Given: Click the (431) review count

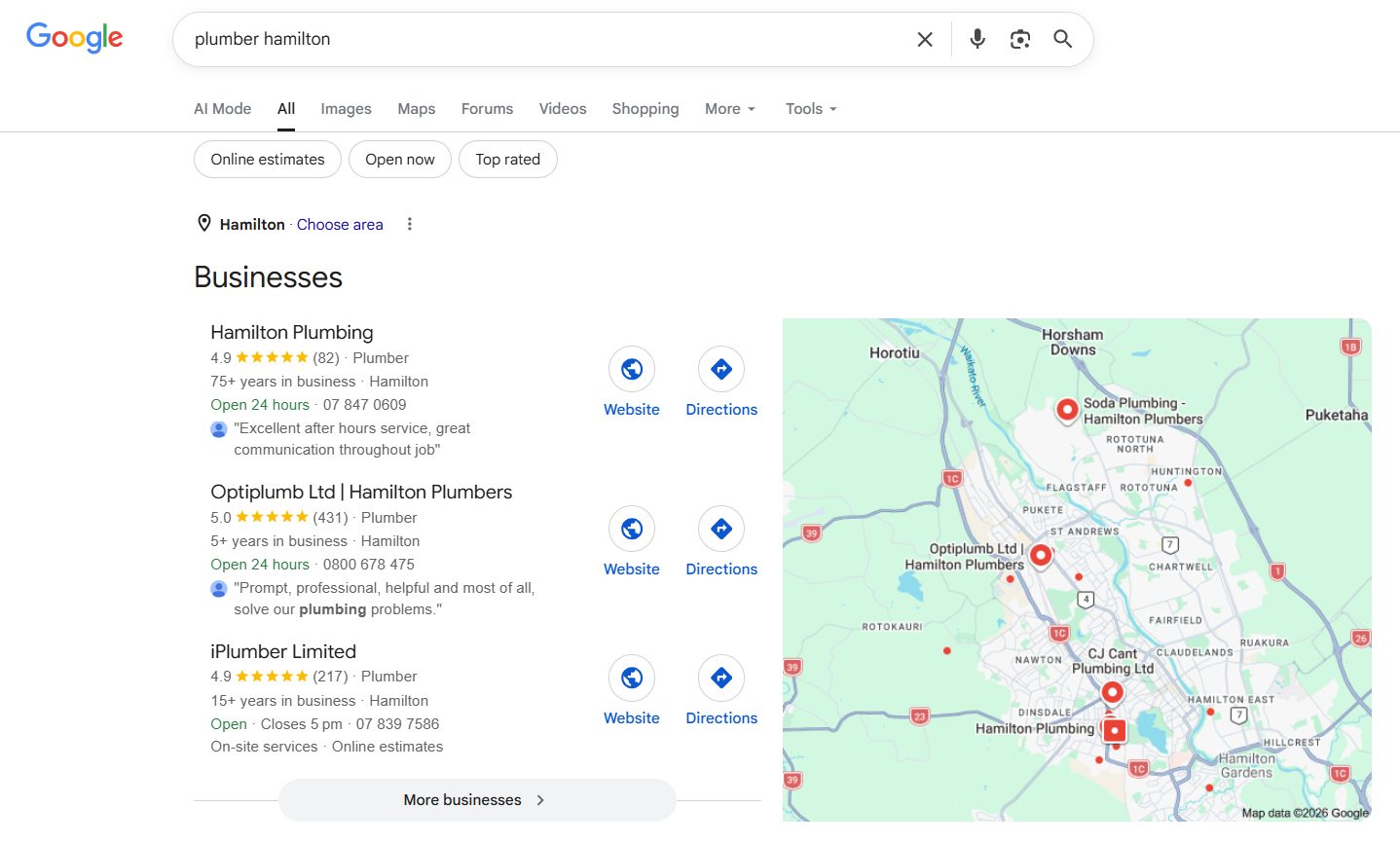Looking at the screenshot, I should click(330, 518).
